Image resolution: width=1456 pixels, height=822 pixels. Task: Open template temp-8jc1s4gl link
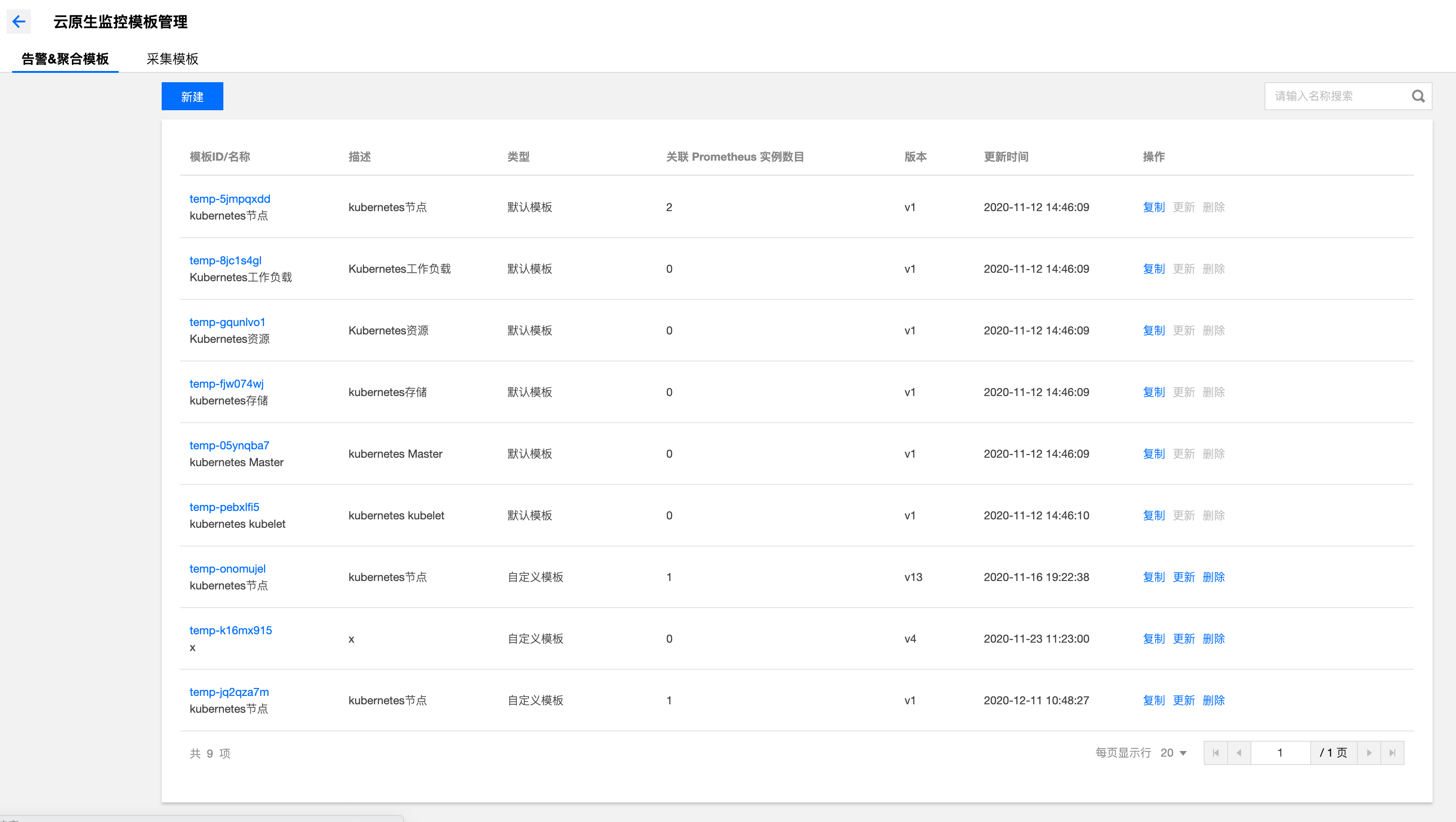(225, 261)
